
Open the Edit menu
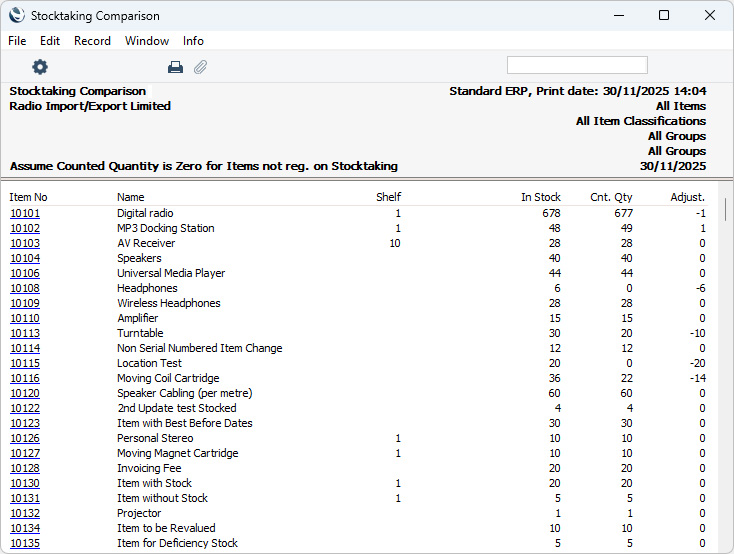(50, 41)
